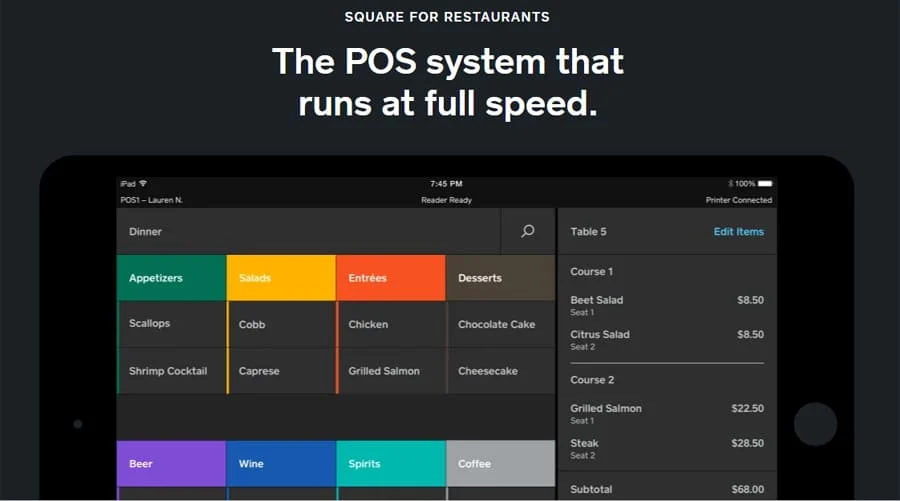Add Caprese salad item
This screenshot has height=501, width=900.
tap(281, 371)
